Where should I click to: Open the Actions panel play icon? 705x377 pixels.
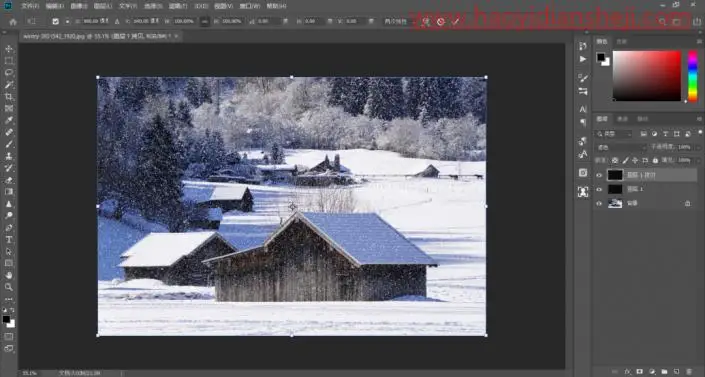(583, 59)
